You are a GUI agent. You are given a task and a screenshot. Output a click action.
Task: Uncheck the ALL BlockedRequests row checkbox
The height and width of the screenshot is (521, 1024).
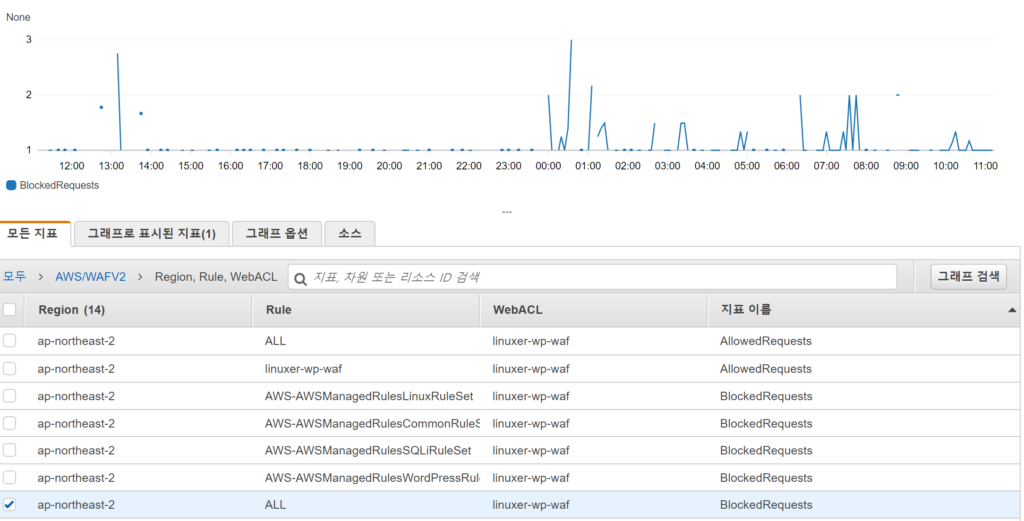point(10,505)
